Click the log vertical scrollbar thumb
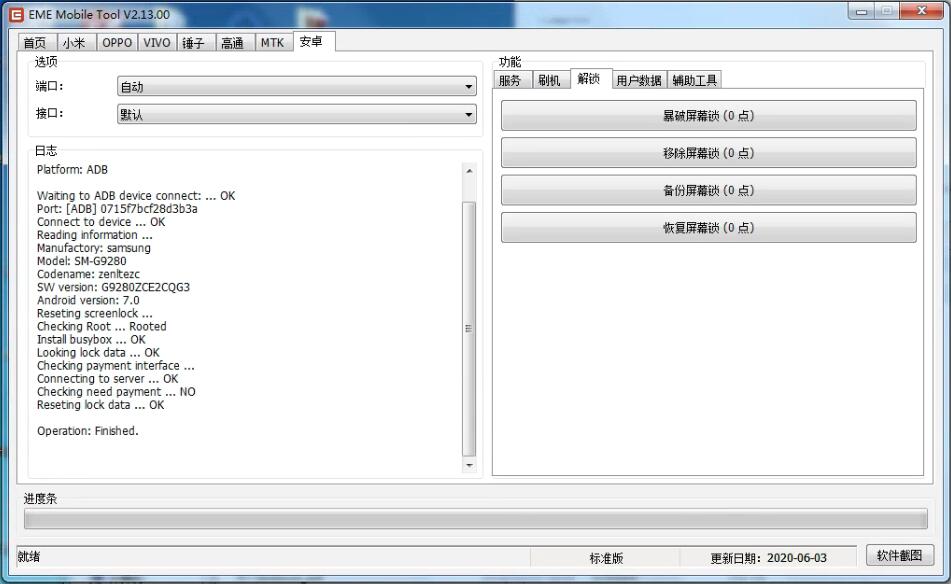Screen dimensions: 951x584 (469, 328)
